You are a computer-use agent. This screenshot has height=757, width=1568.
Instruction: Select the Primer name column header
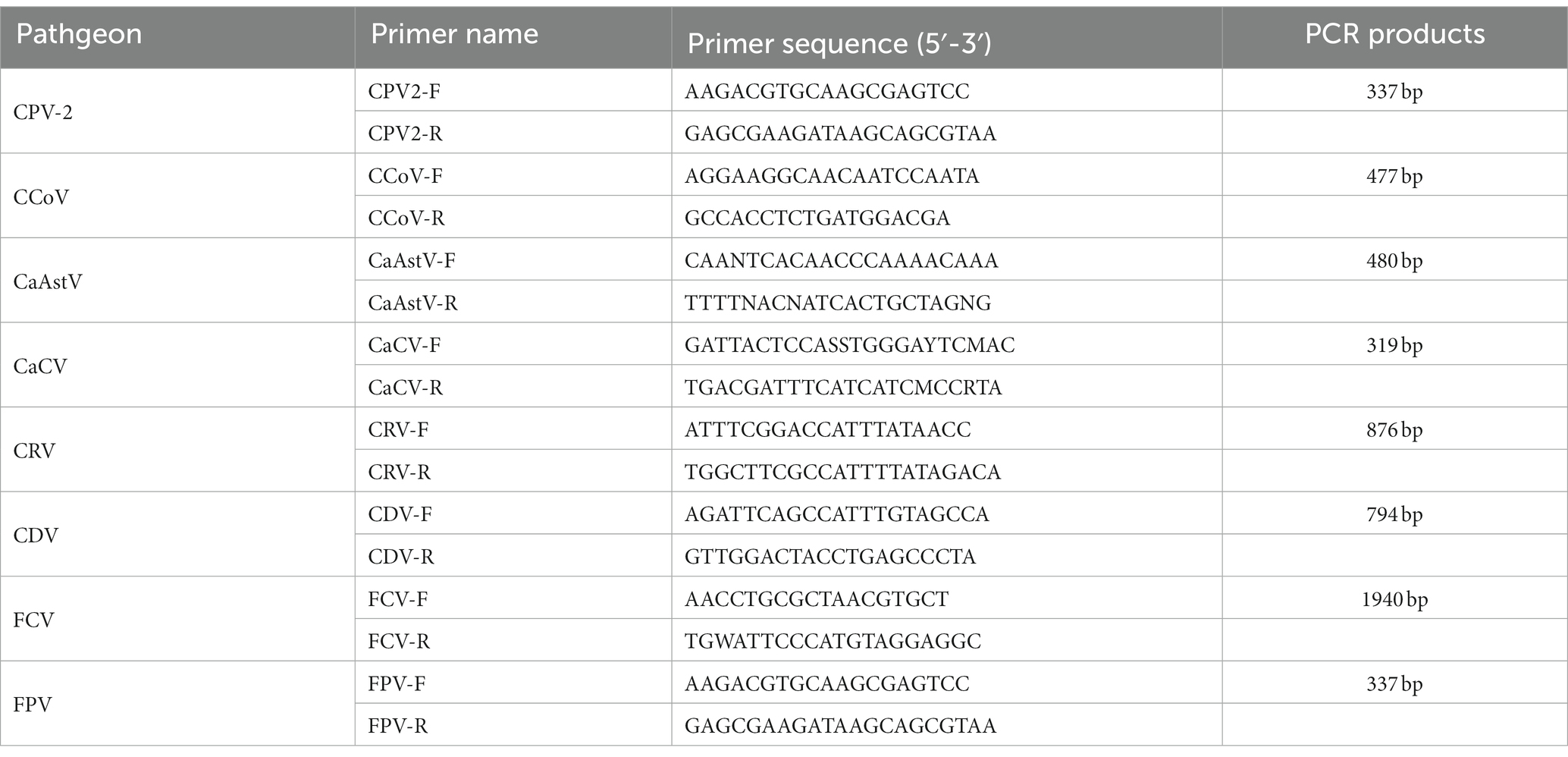pyautogui.click(x=454, y=35)
